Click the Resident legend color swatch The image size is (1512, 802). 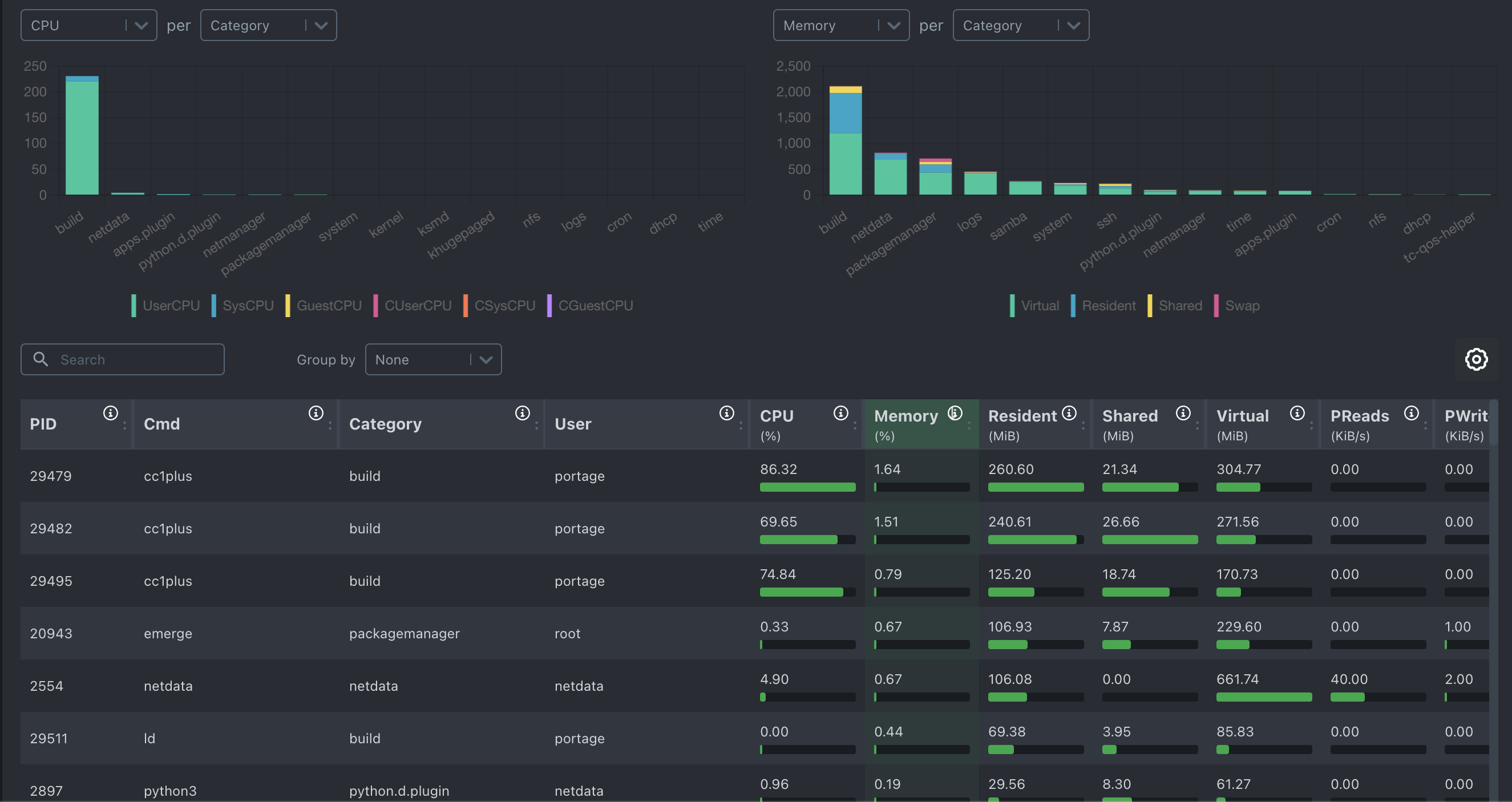point(1073,306)
